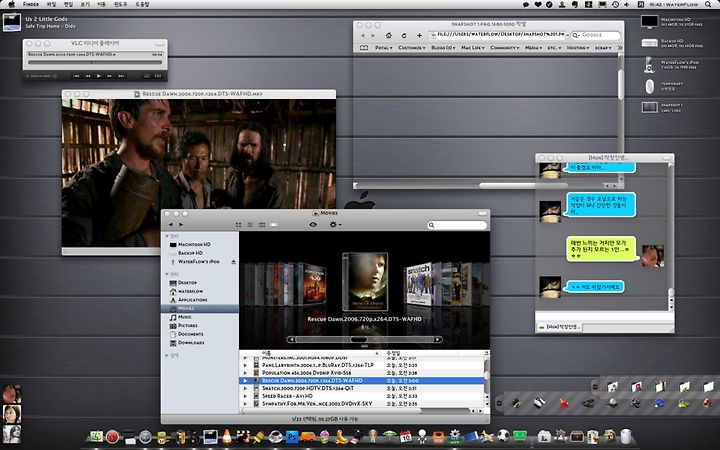Open Macintosh HD desktop drive icon

pyautogui.click(x=649, y=22)
